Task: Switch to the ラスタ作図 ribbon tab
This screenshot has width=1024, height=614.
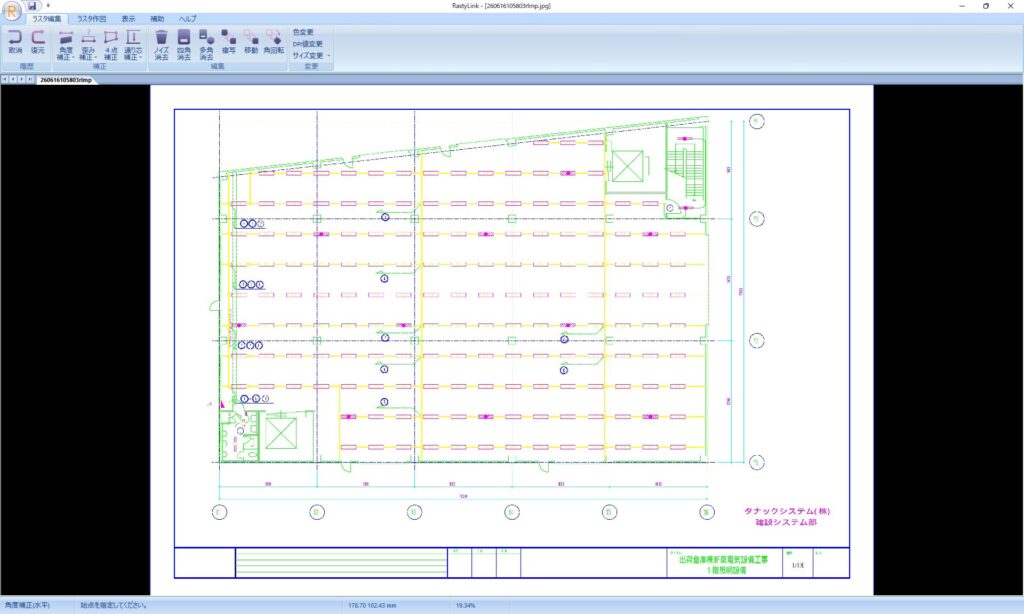Action: click(91, 19)
